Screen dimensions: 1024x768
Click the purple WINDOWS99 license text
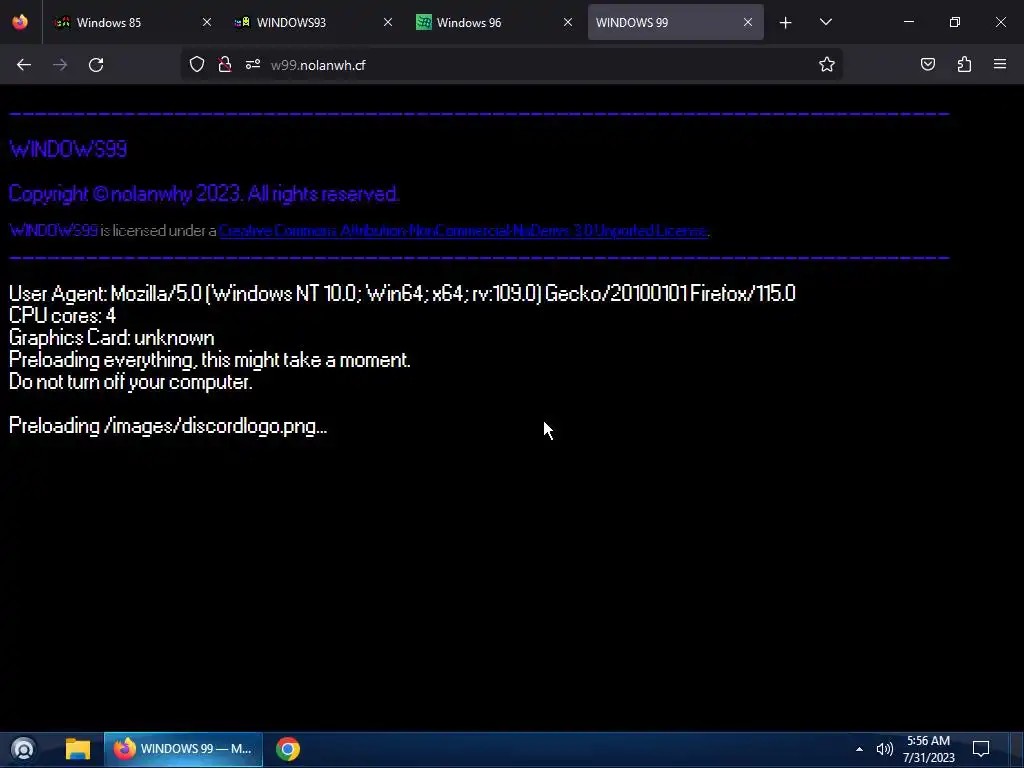pyautogui.click(x=54, y=231)
